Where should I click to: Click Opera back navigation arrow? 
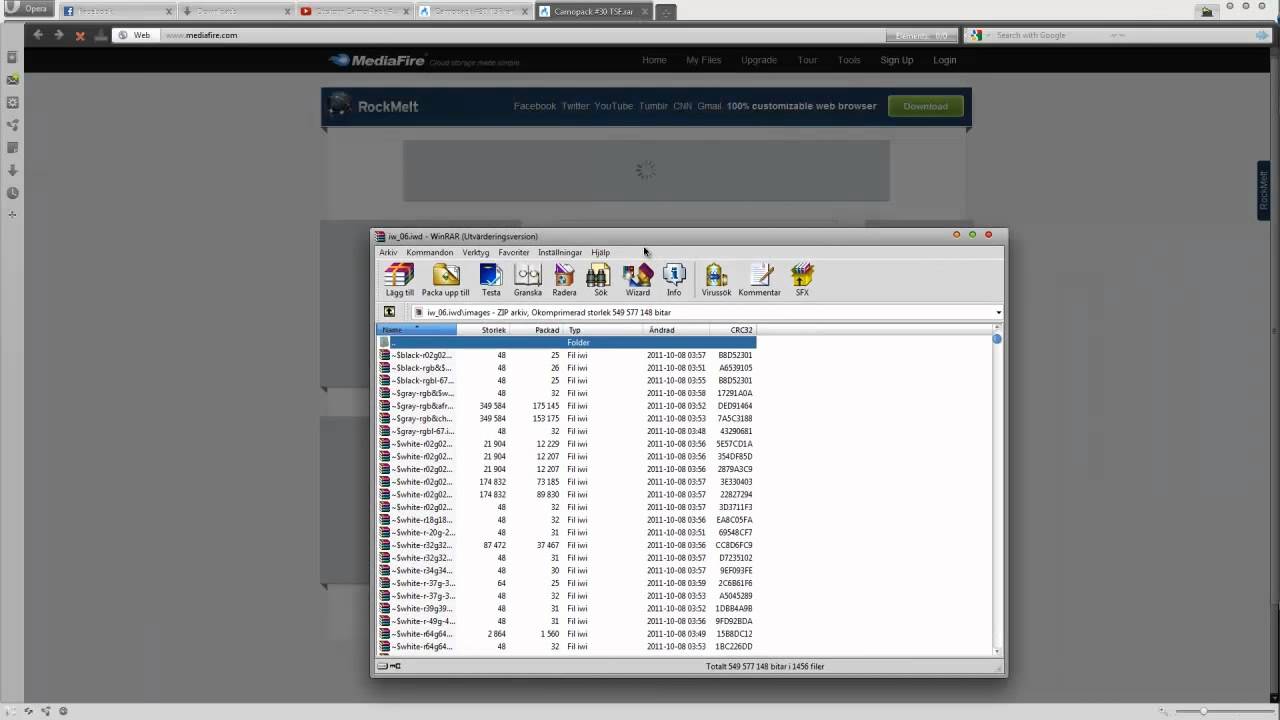coord(38,35)
